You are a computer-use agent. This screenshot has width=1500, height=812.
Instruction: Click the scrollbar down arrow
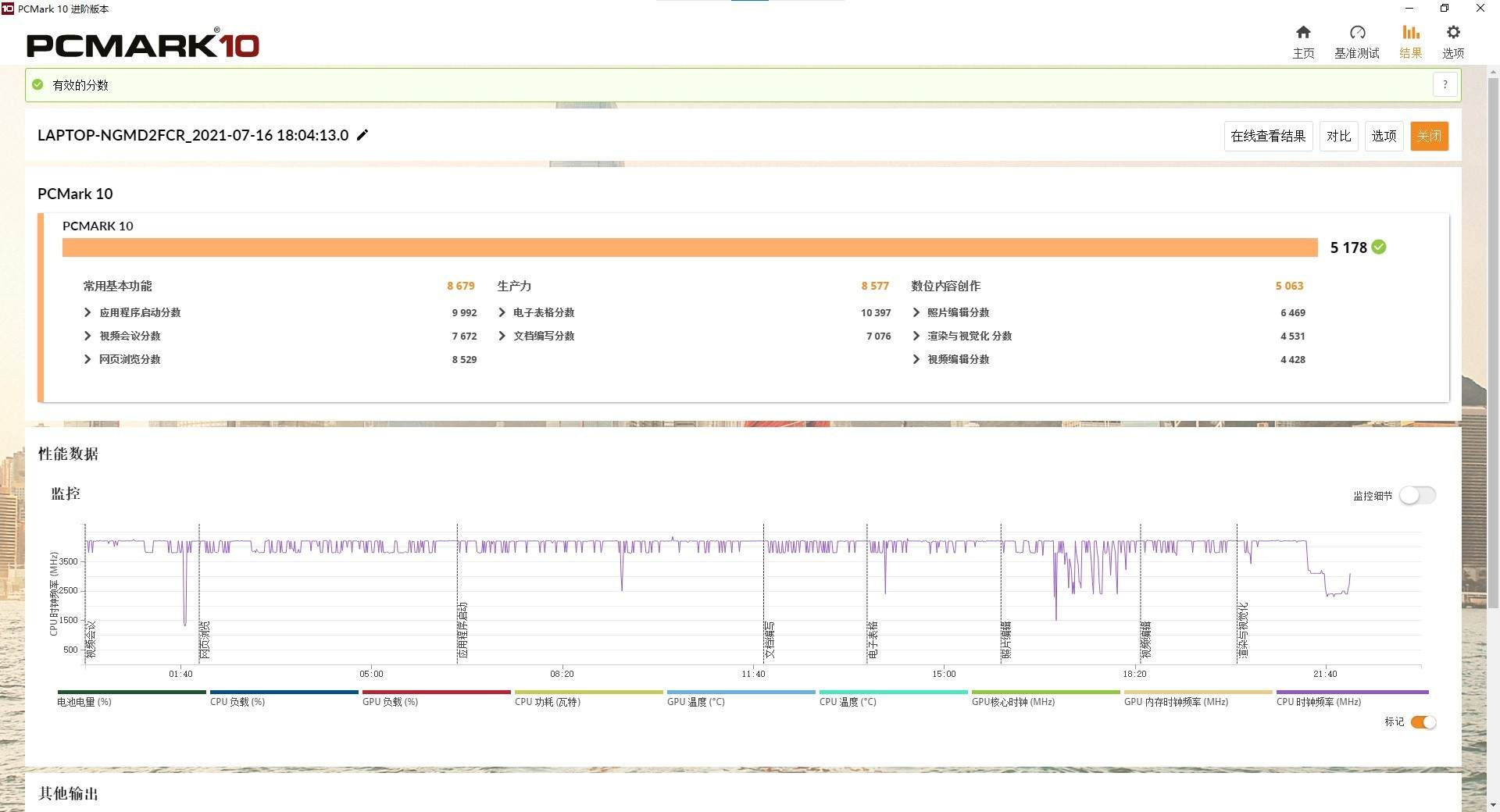pos(1493,804)
